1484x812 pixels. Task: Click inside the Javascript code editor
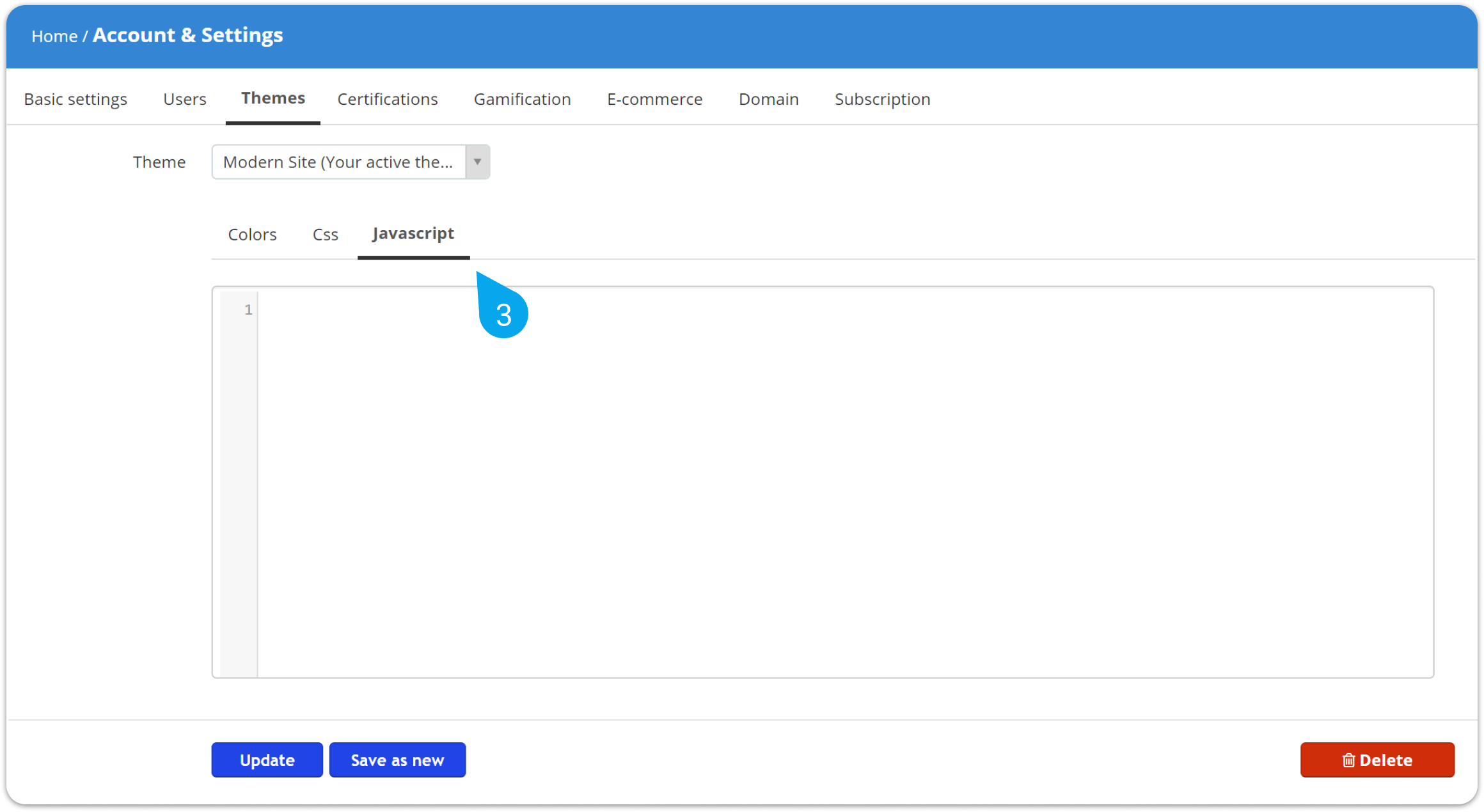pyautogui.click(x=832, y=480)
